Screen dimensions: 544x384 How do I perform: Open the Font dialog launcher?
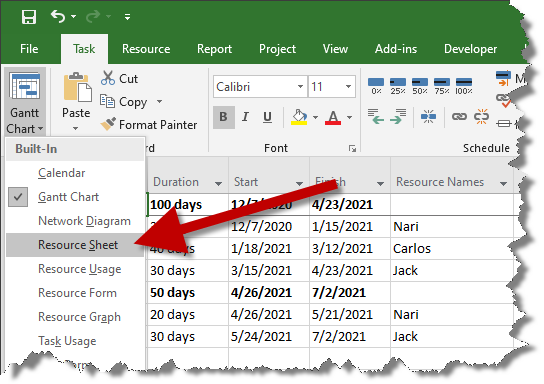(352, 148)
